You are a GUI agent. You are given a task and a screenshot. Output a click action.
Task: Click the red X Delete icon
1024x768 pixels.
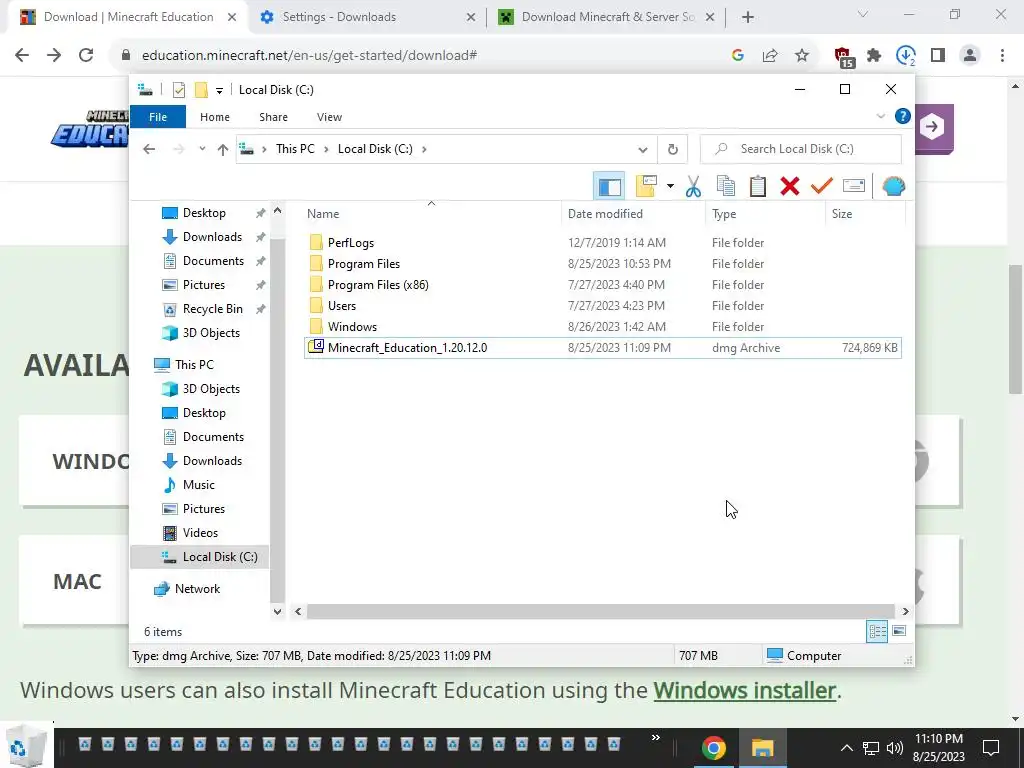pos(790,187)
